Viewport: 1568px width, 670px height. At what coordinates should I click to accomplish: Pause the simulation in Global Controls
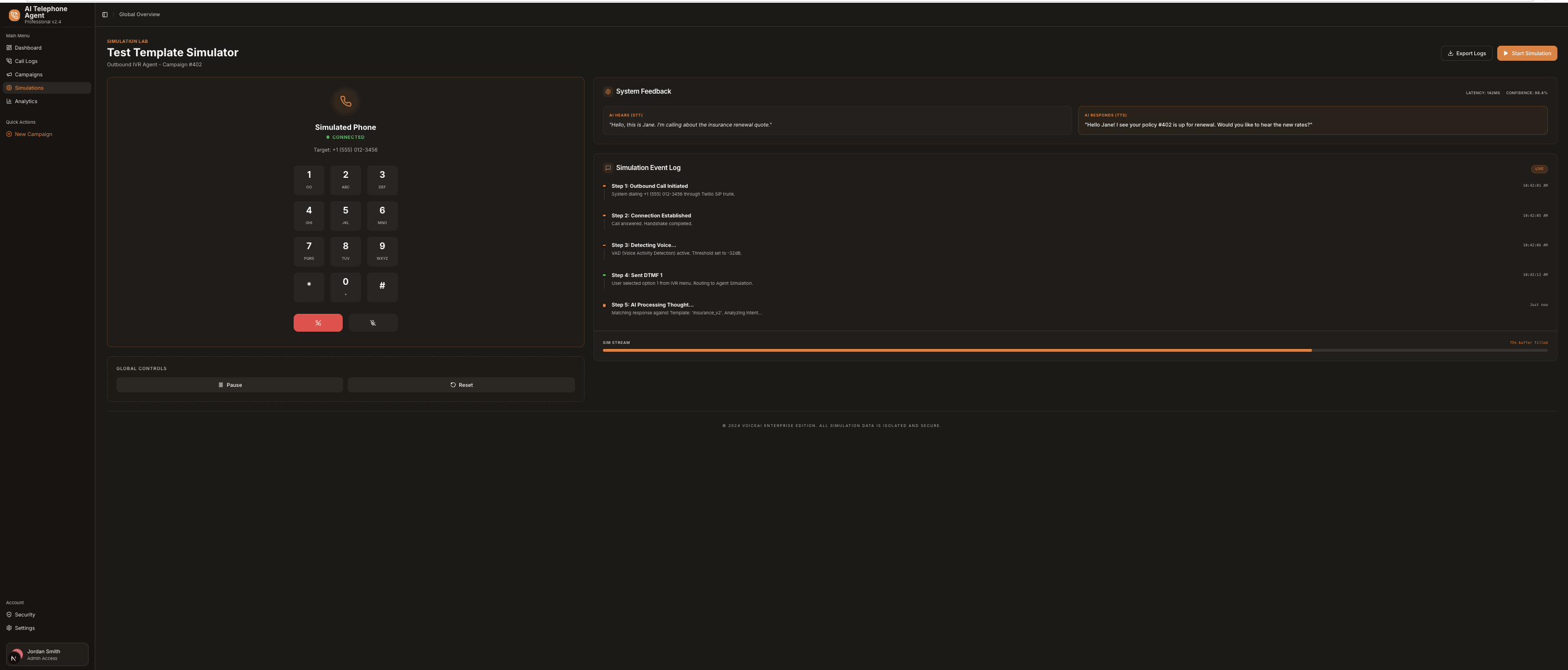(x=230, y=385)
